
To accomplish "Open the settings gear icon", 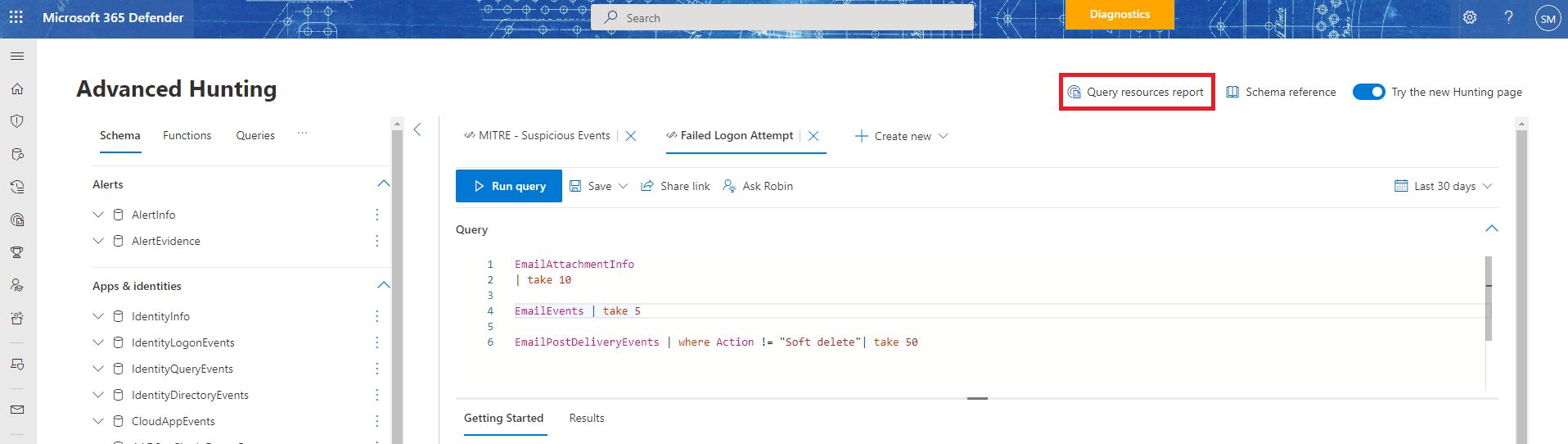I will (1470, 17).
